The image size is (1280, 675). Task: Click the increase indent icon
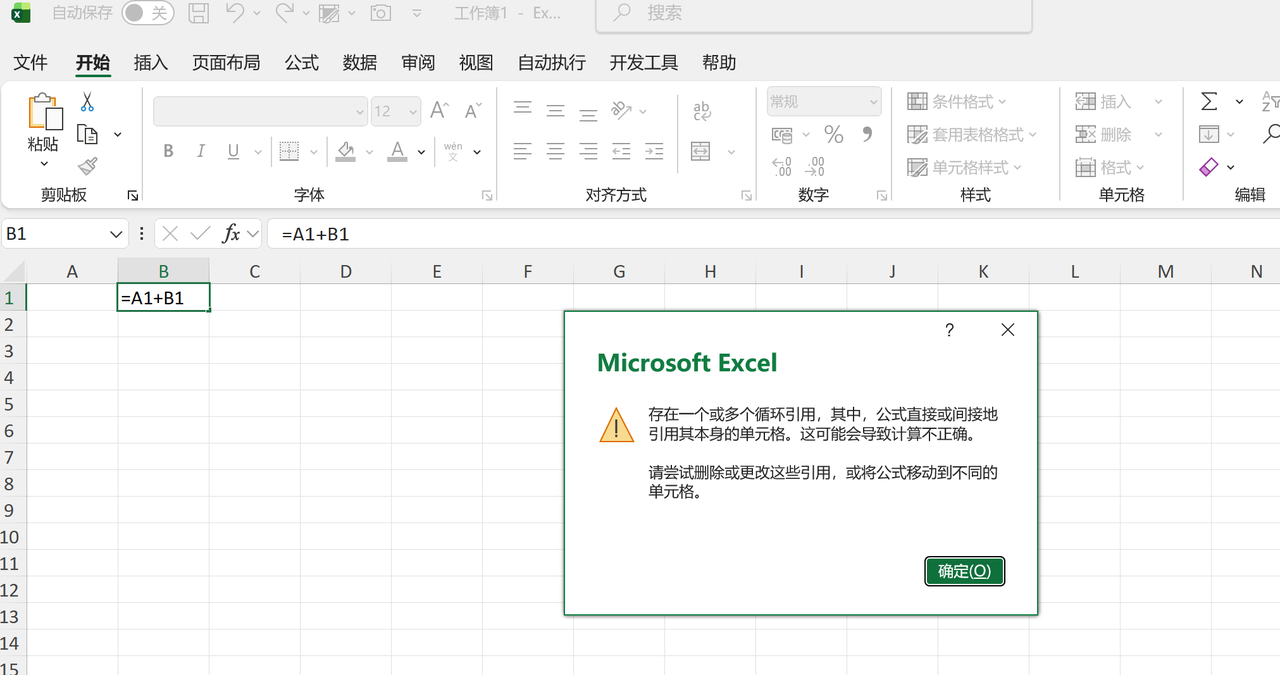(x=654, y=151)
